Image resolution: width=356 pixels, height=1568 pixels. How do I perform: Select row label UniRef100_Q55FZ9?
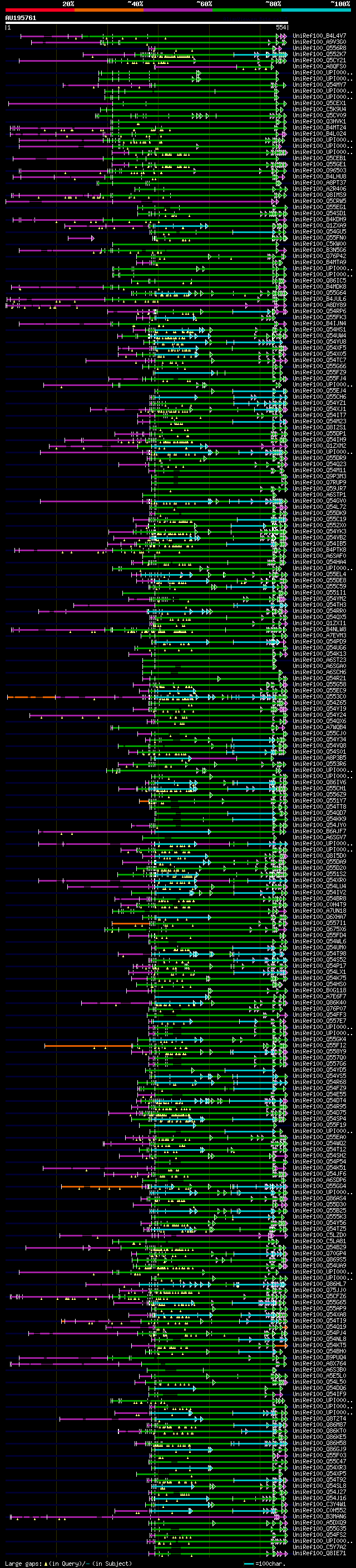point(319,373)
